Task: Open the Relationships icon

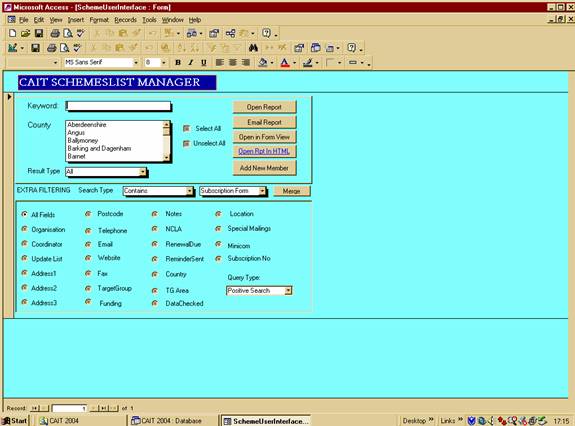Action: (230, 33)
